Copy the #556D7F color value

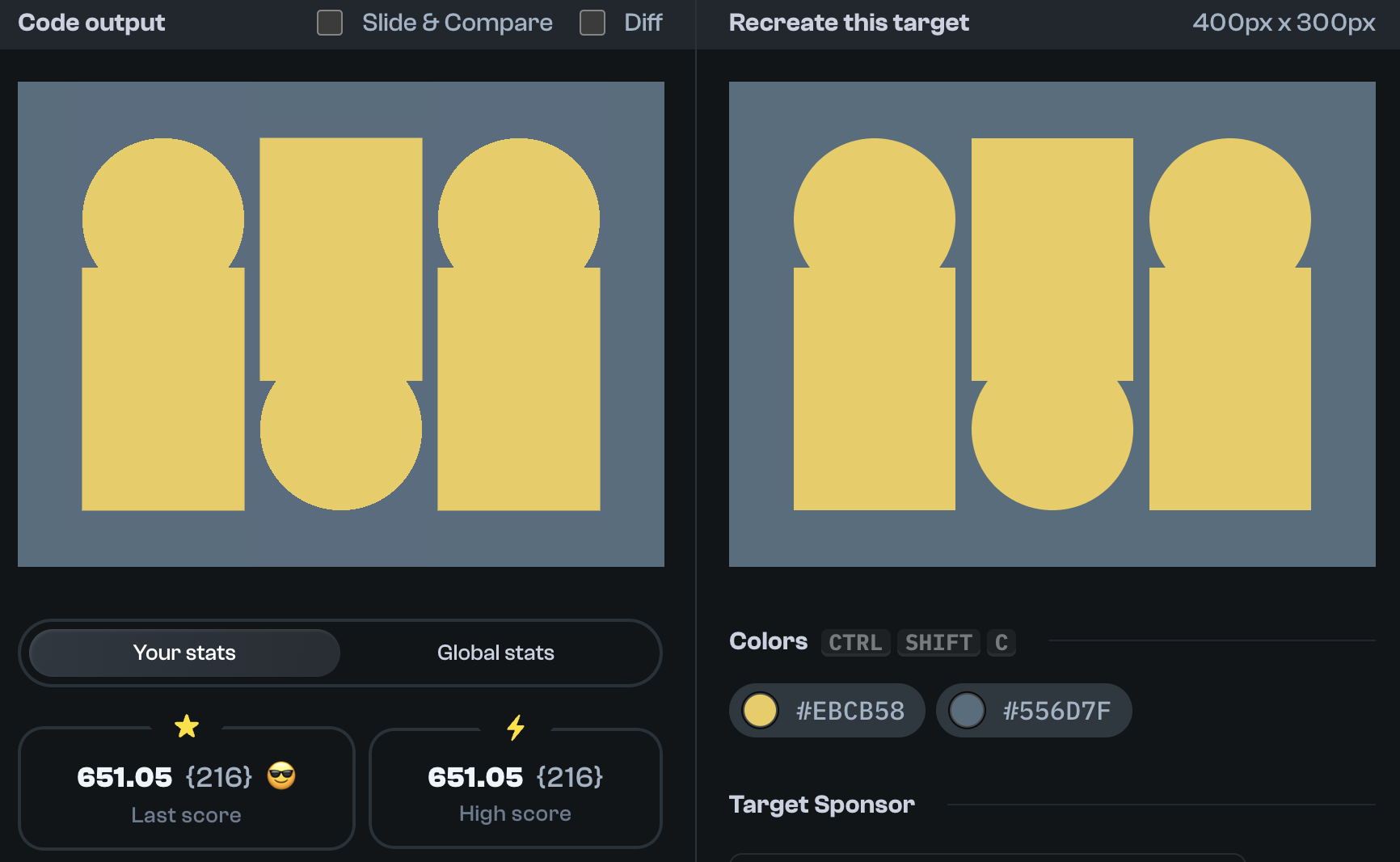coord(1056,710)
